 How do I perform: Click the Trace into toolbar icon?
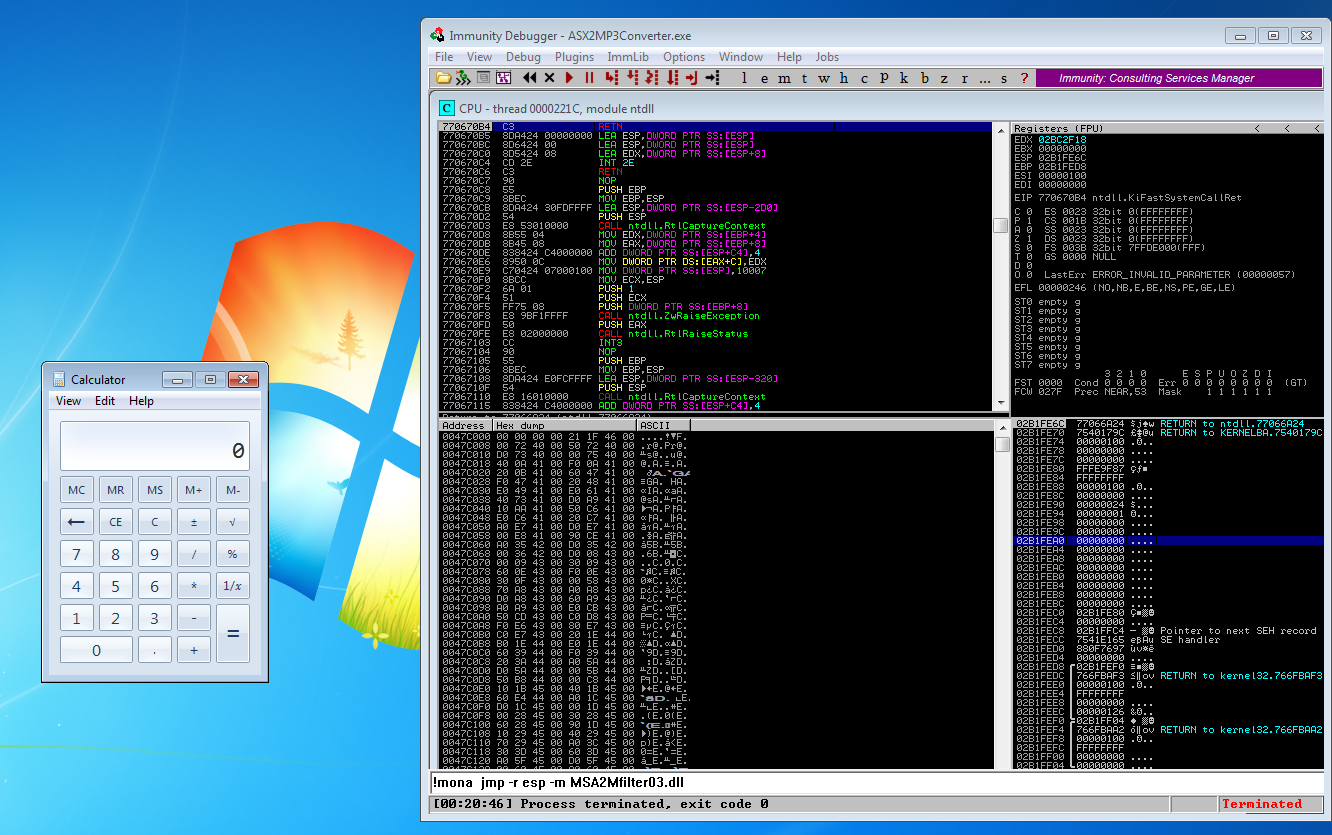[x=652, y=77]
